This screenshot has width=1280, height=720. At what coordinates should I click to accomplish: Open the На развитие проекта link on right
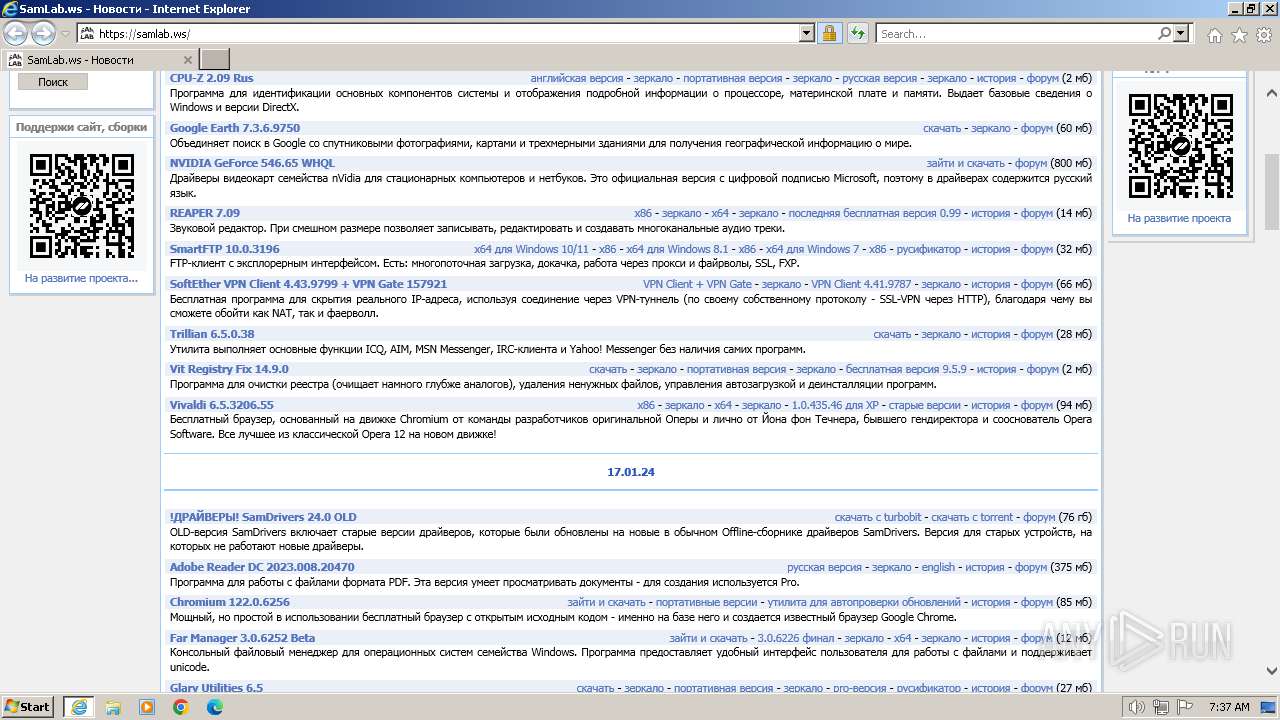click(1179, 218)
